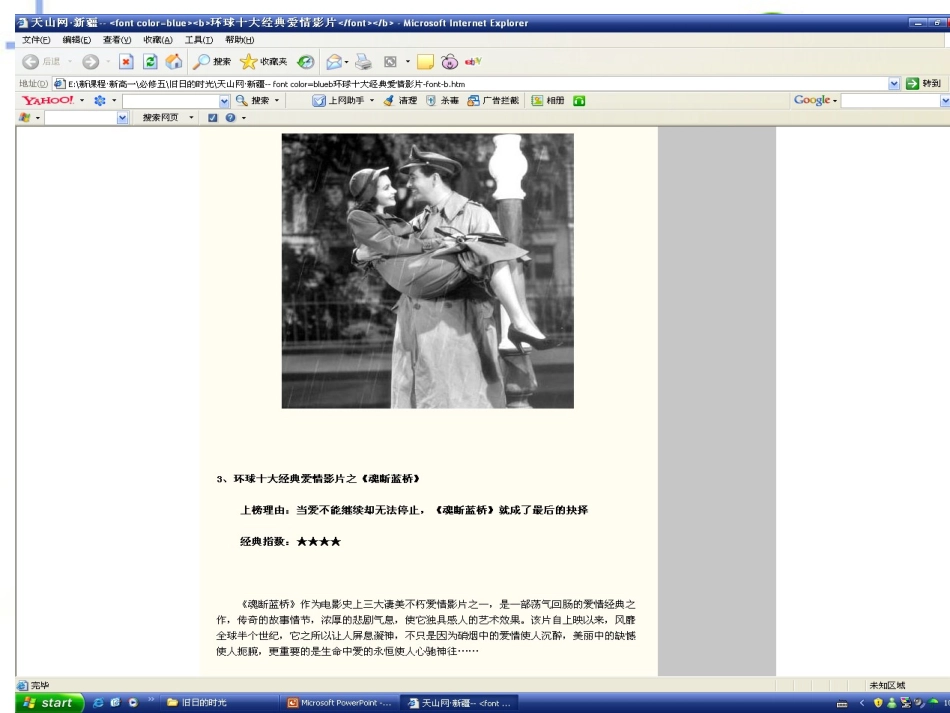Click the Yahoo! logo on the toolbar
This screenshot has height=713, width=950.
pyautogui.click(x=48, y=101)
